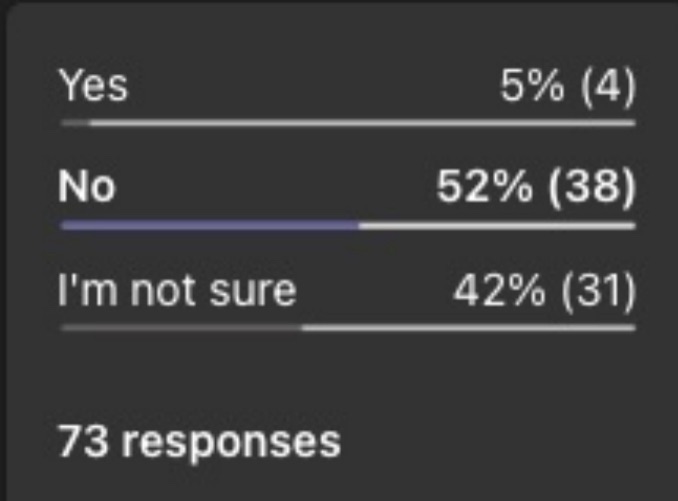This screenshot has width=678, height=501.
Task: Choose the I'm not sure option
Action: [178, 290]
